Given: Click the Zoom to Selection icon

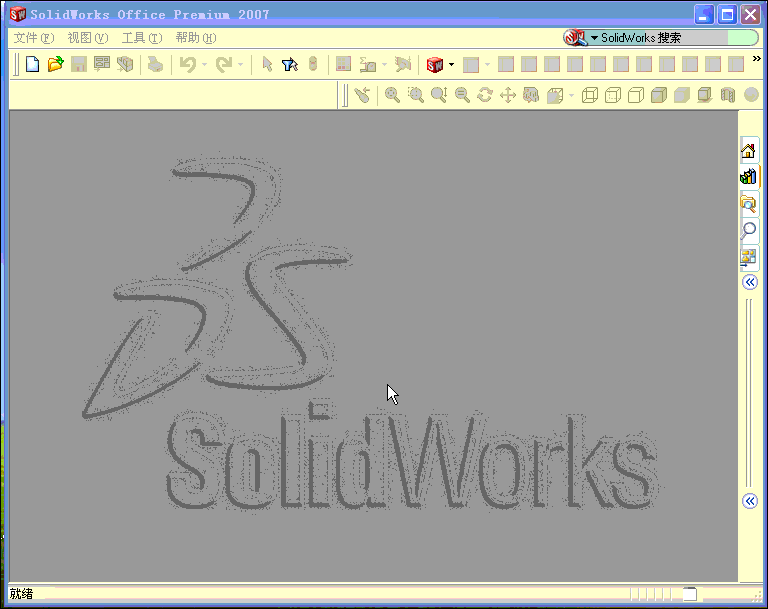Looking at the screenshot, I should click(x=462, y=95).
